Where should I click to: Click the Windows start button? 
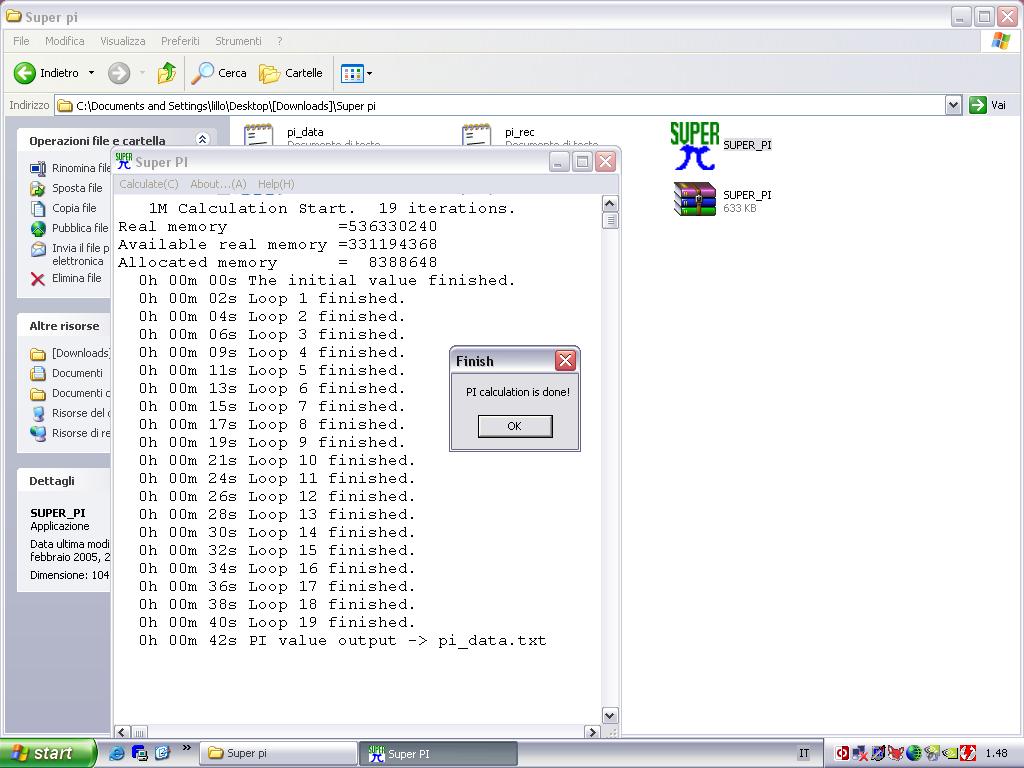48,753
